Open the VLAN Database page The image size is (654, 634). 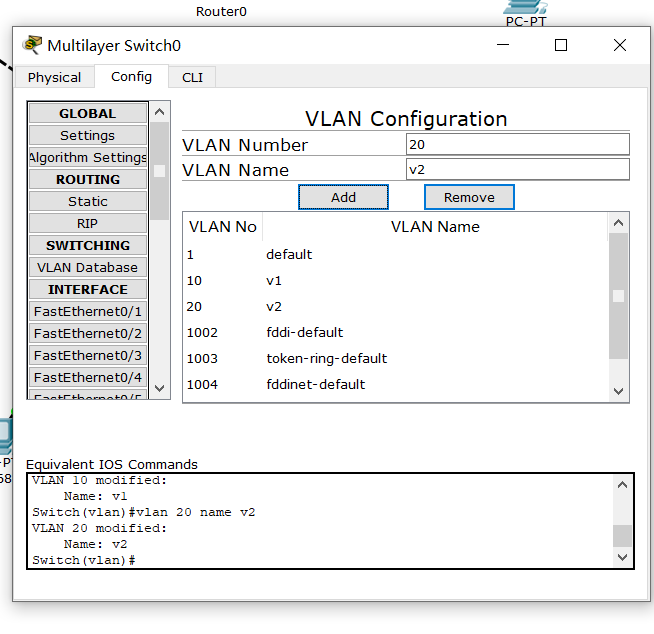88,267
